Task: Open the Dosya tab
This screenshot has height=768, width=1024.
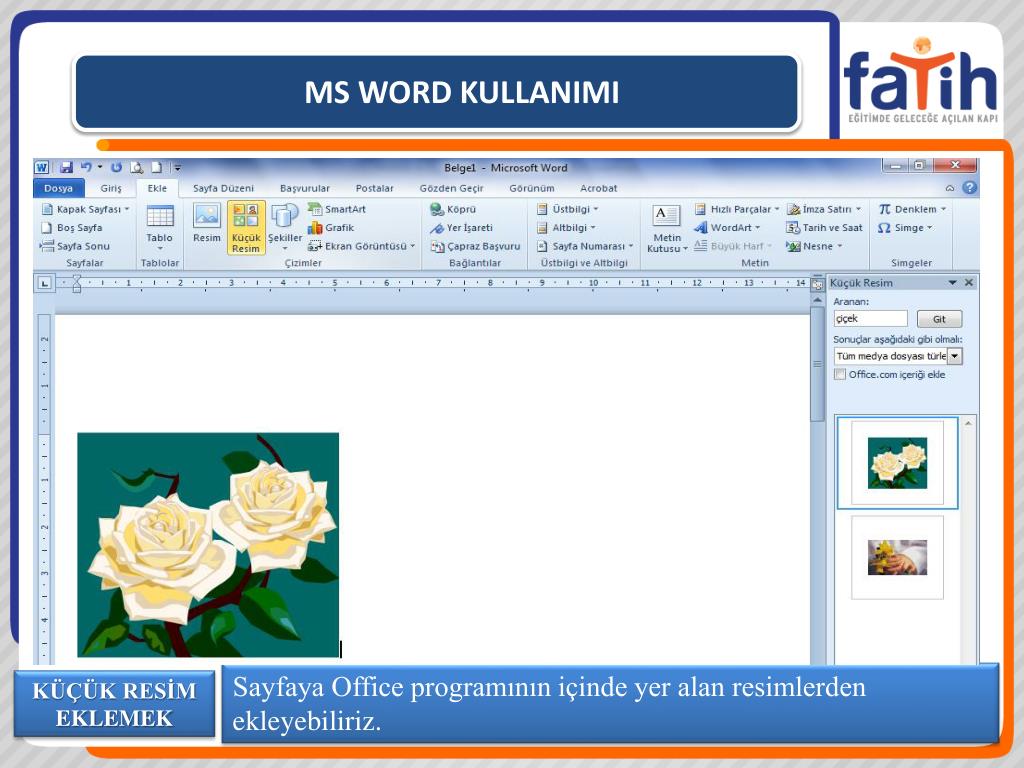Action: 58,188
